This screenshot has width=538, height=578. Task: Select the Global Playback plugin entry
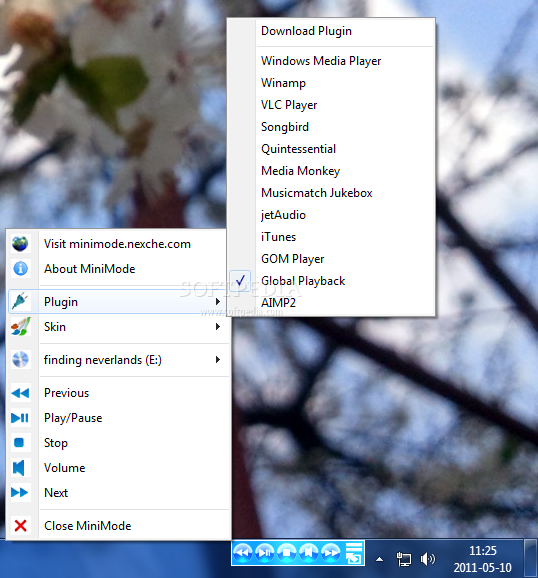point(331,281)
